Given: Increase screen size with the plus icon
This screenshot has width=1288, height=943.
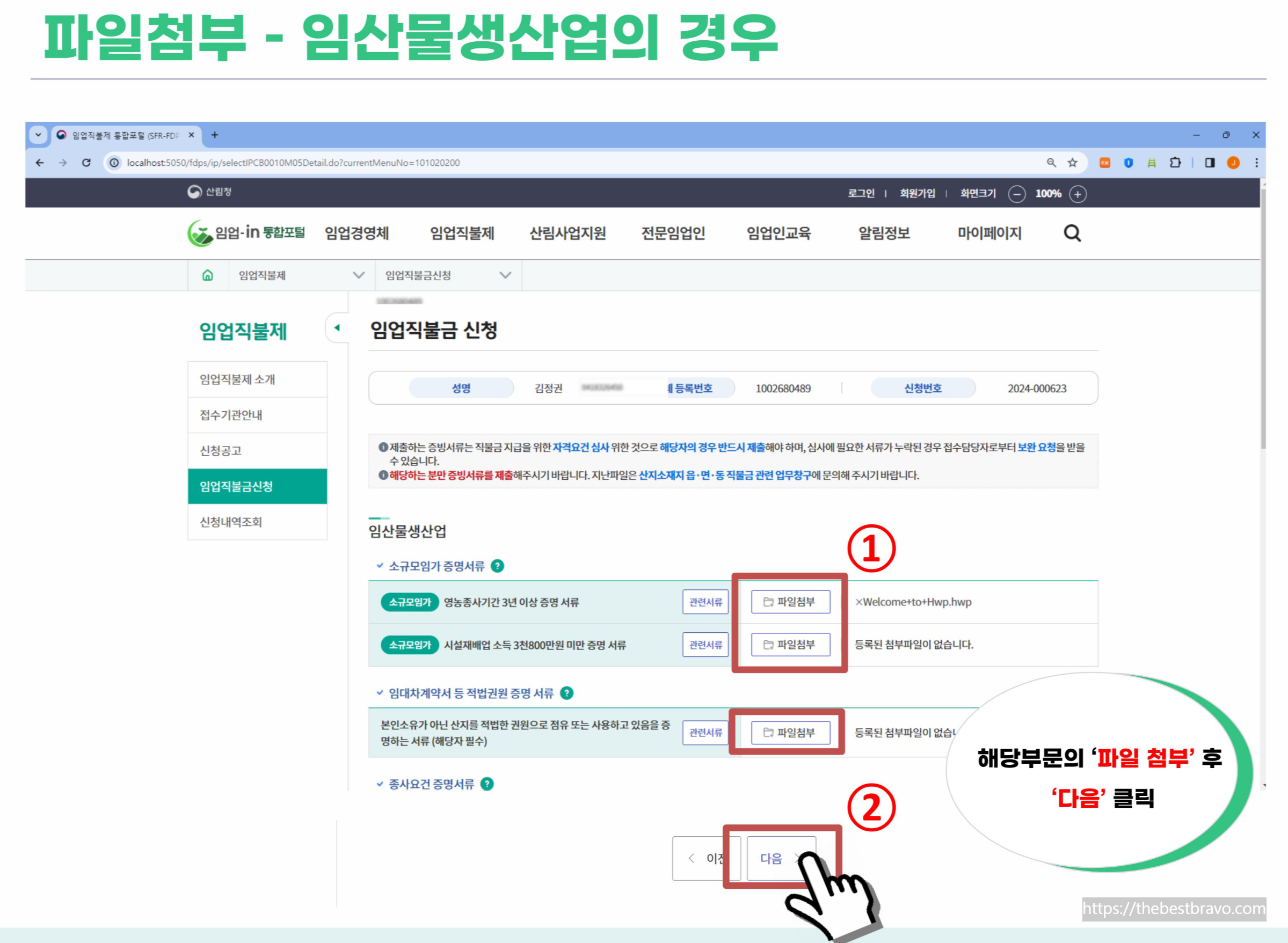Looking at the screenshot, I should click(1078, 194).
